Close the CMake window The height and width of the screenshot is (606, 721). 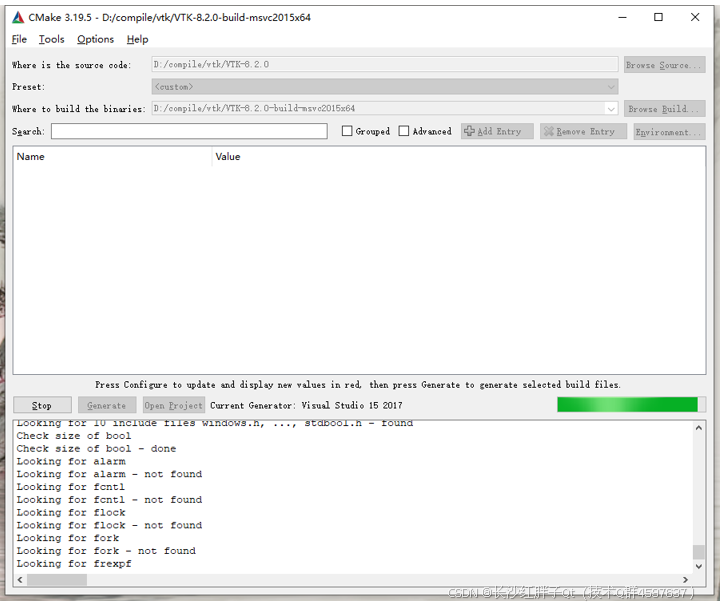coord(695,17)
